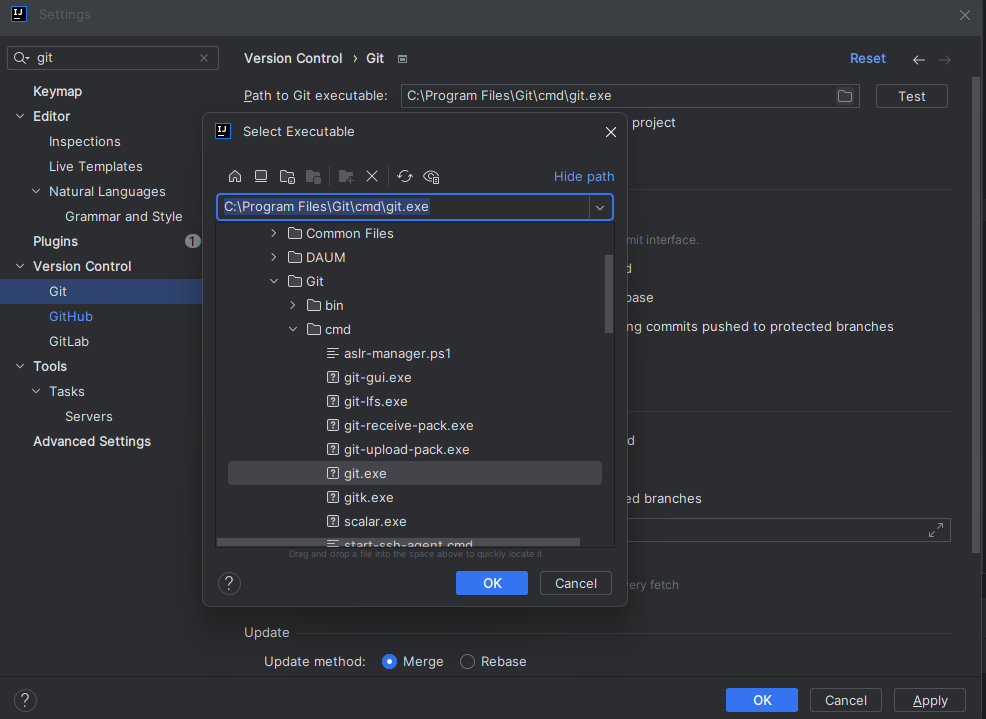Screen dimensions: 986x719
Task: Open Live Templates settings
Action: click(x=96, y=167)
